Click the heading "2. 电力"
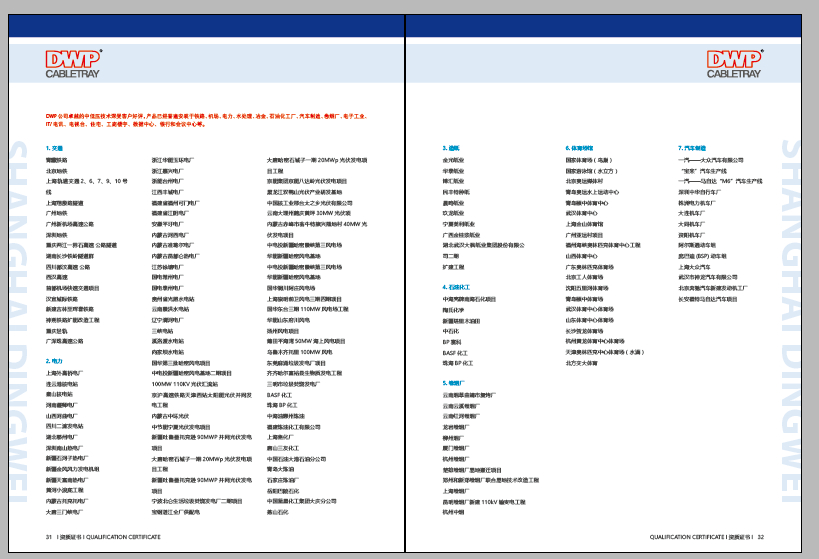819x559 pixels. coord(54,361)
